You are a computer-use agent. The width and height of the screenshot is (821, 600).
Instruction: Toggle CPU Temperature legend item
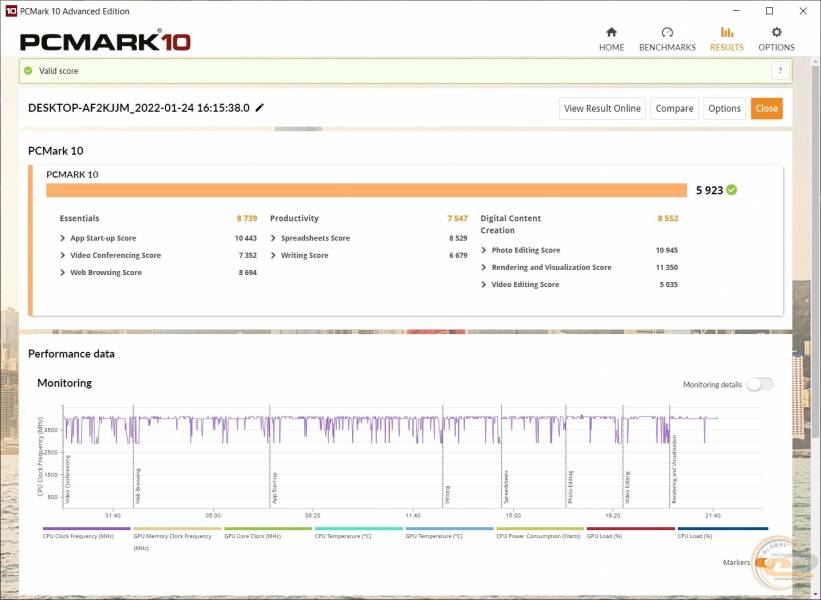358,533
